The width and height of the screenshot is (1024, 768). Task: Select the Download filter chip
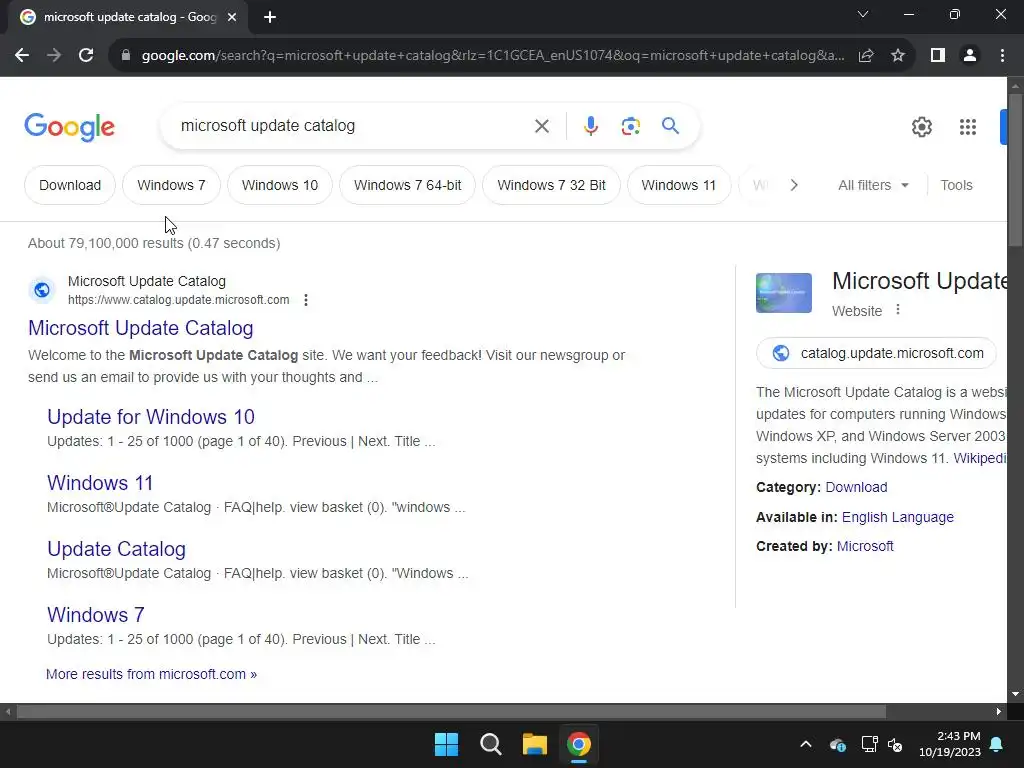click(70, 185)
